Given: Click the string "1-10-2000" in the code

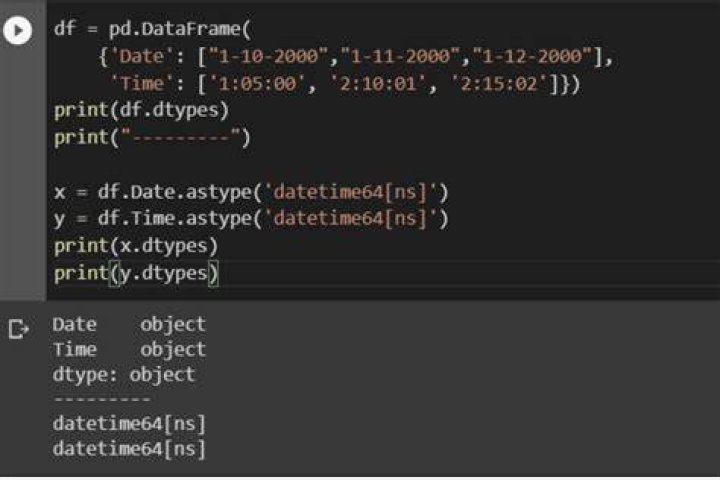Looking at the screenshot, I should tap(269, 56).
